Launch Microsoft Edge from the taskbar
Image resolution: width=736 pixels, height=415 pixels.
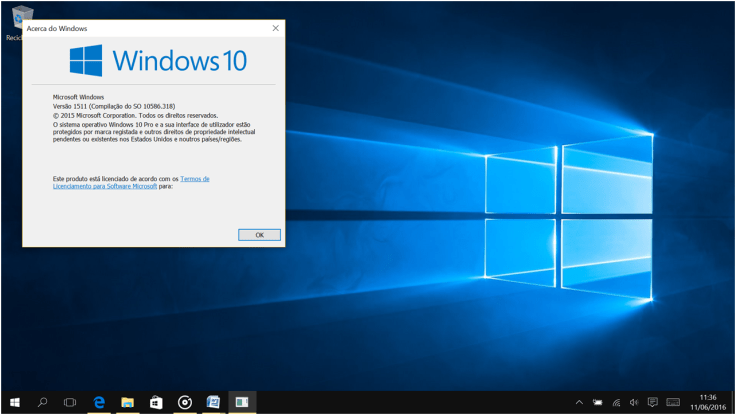point(100,402)
